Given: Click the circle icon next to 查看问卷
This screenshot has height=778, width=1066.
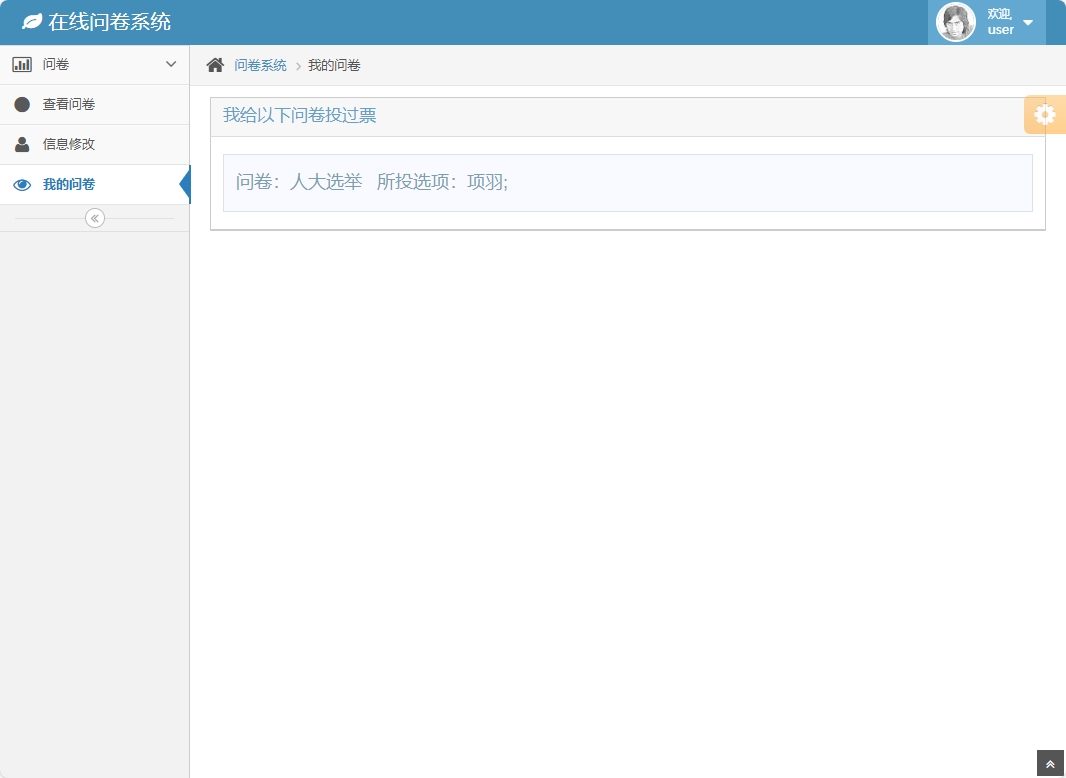Looking at the screenshot, I should 22,104.
